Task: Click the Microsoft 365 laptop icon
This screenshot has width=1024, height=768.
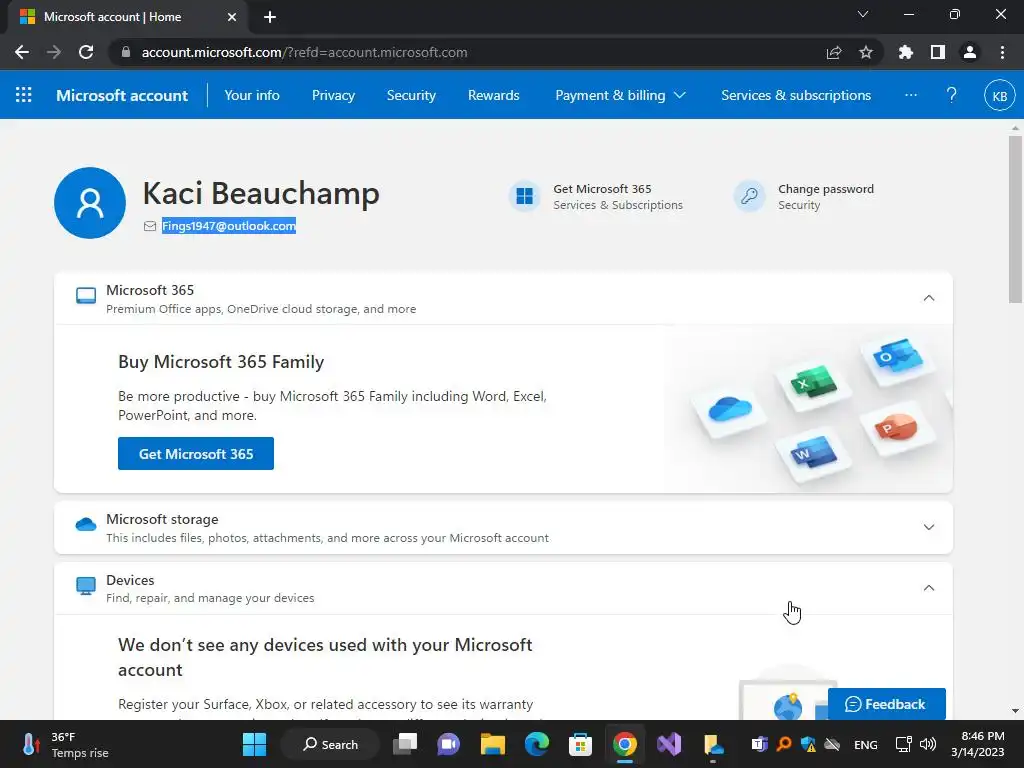Action: pyautogui.click(x=86, y=296)
